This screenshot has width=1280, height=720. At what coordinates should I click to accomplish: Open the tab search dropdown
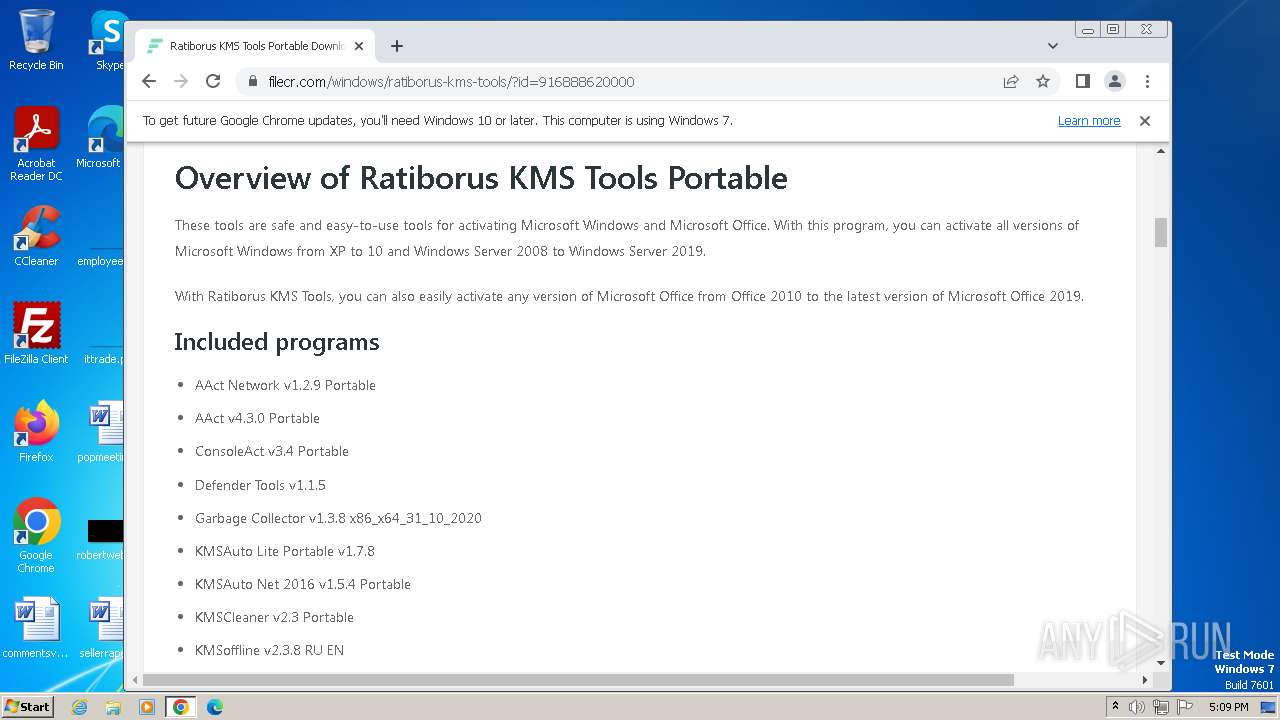[1053, 46]
